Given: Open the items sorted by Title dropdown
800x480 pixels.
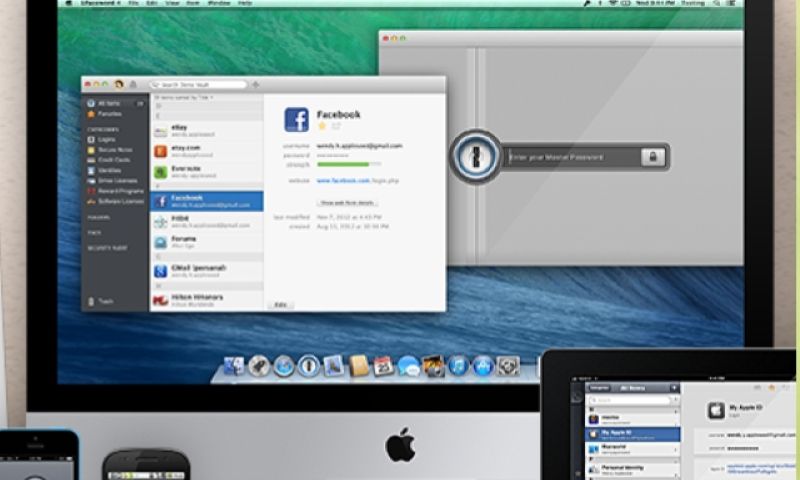Looking at the screenshot, I should coord(184,97).
